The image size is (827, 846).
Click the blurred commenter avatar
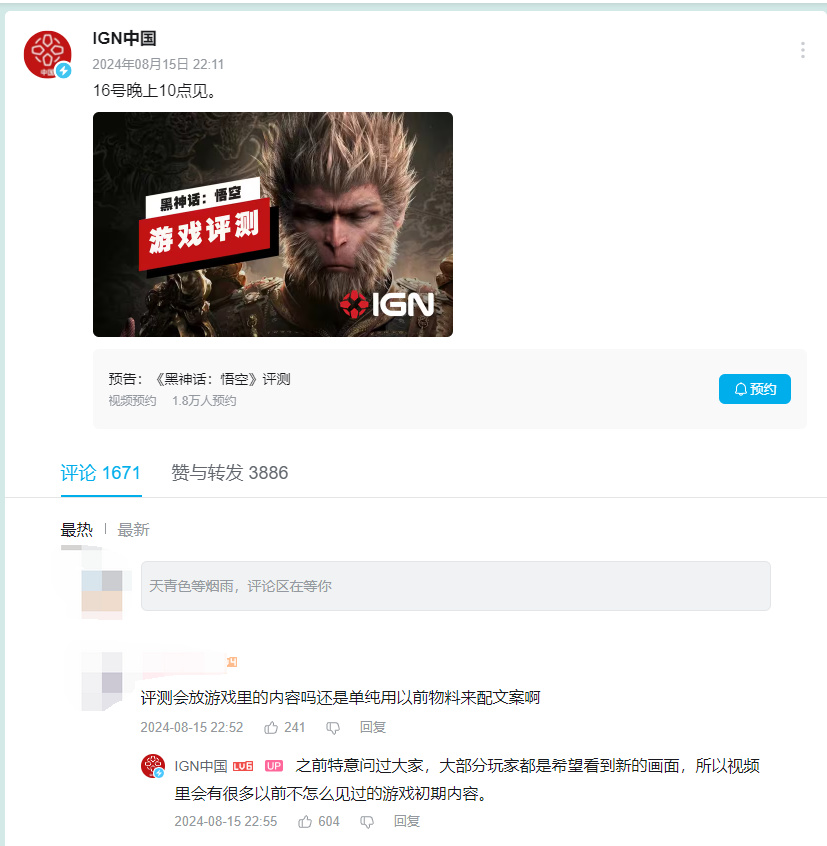pyautogui.click(x=102, y=681)
